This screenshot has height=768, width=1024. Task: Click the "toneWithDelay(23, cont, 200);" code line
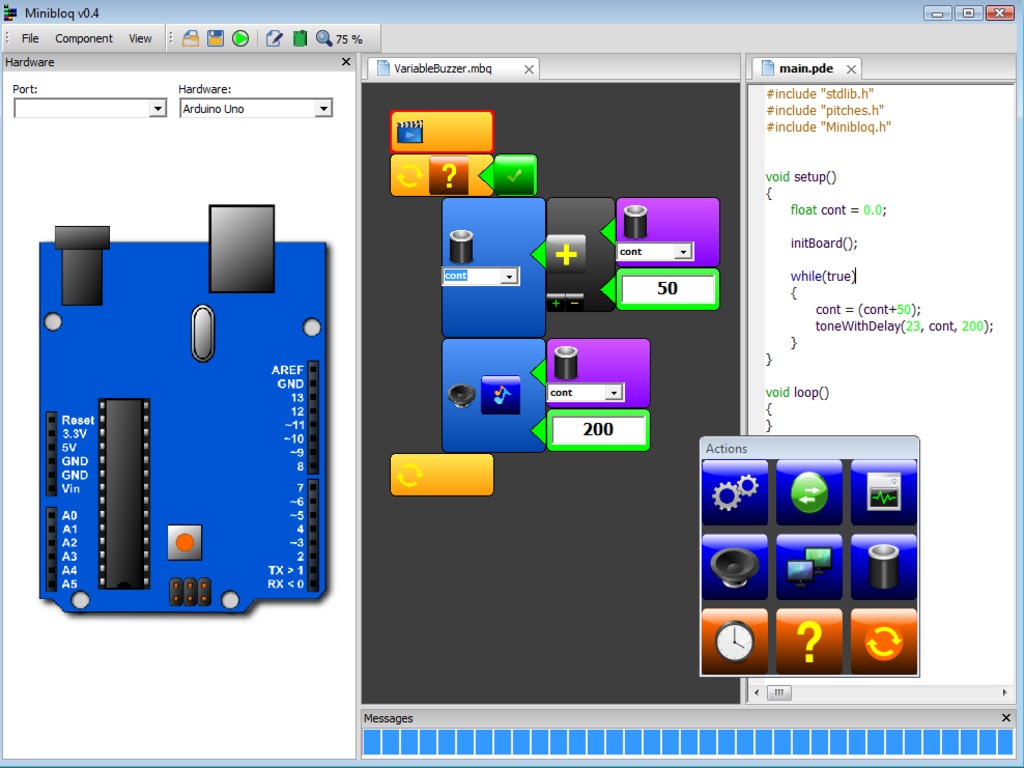pos(904,326)
